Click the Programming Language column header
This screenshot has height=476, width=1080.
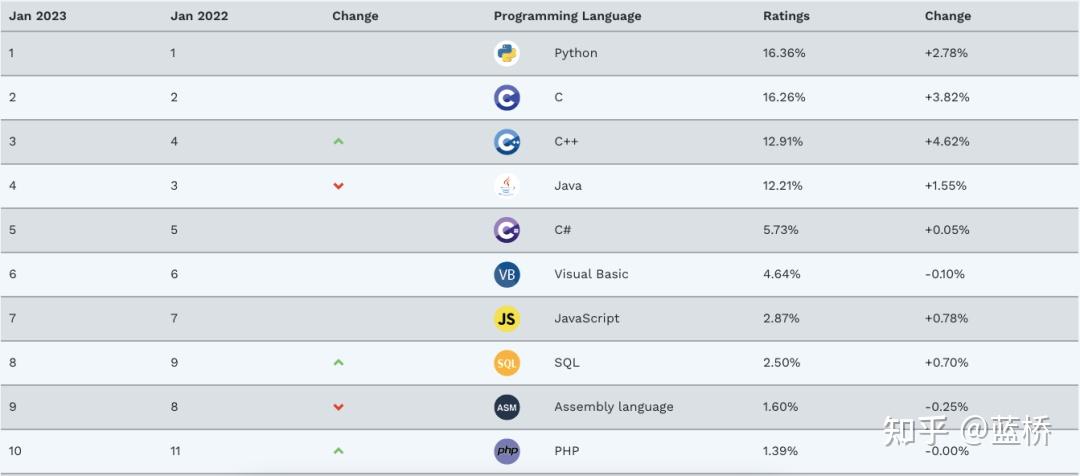tap(567, 16)
